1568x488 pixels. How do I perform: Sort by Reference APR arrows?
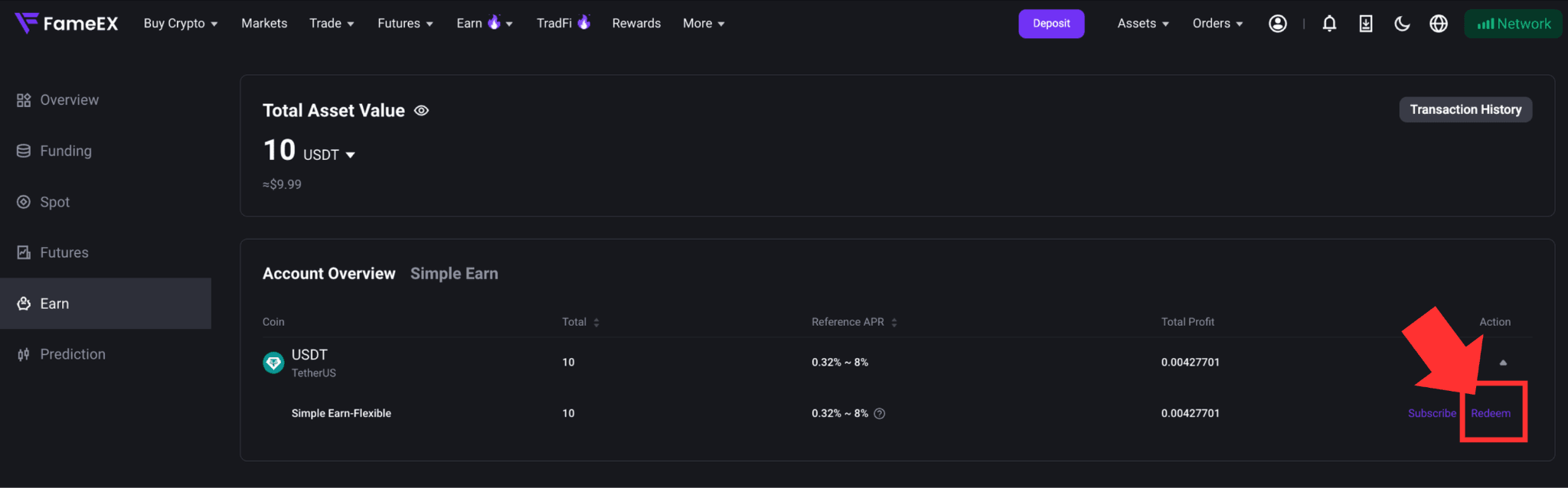pos(894,323)
